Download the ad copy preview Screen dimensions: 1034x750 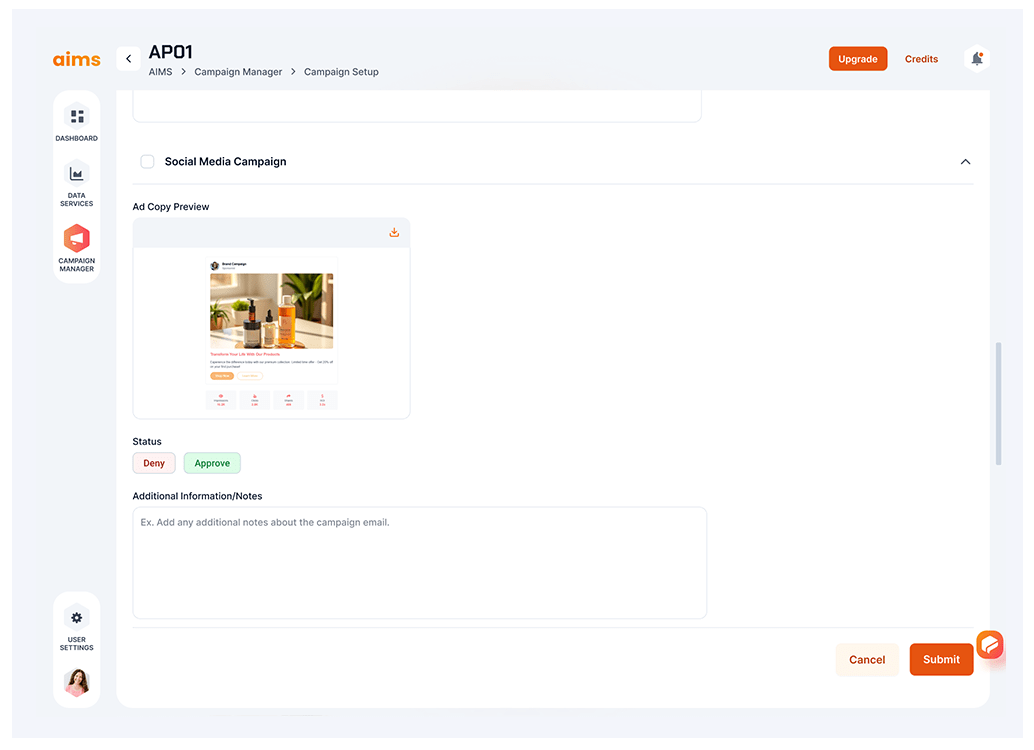point(394,233)
